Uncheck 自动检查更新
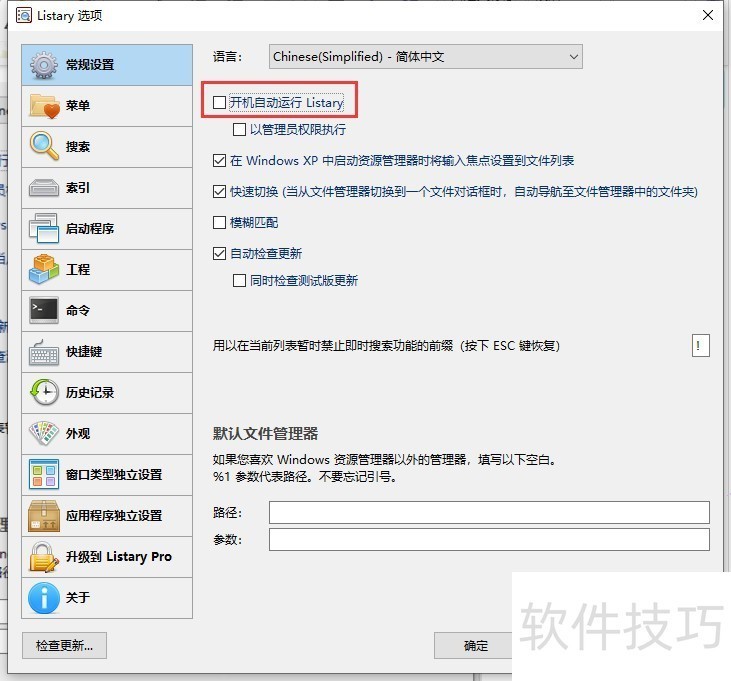Image resolution: width=731 pixels, height=681 pixels. [x=219, y=254]
